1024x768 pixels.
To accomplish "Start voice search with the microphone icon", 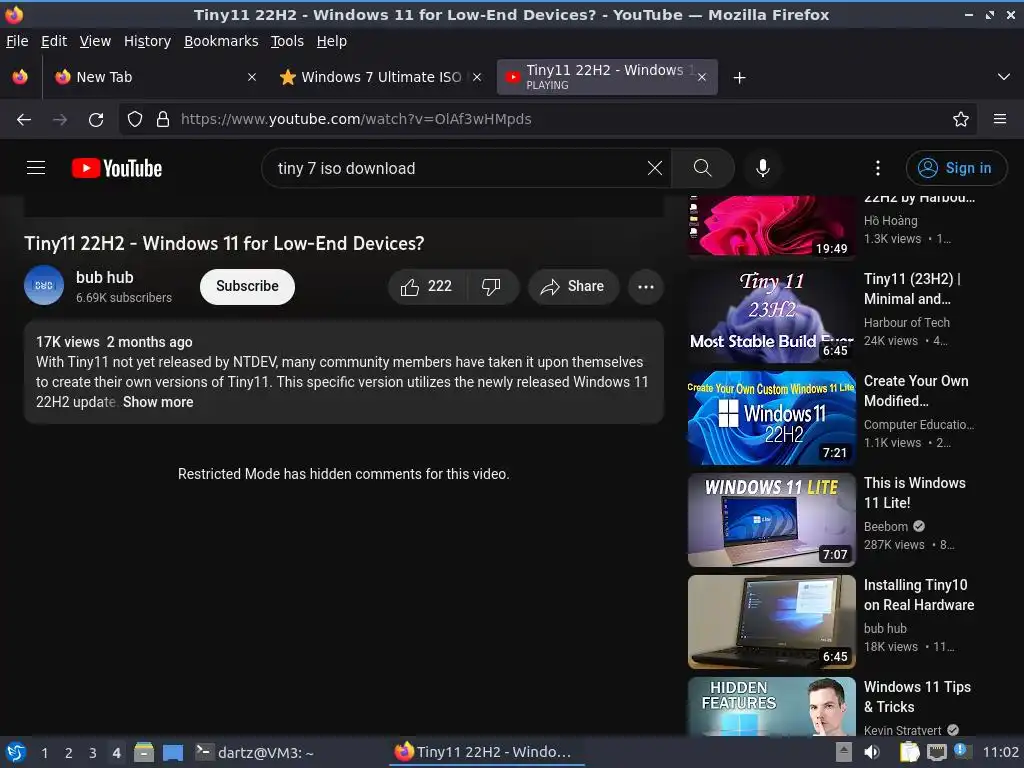I will point(762,168).
